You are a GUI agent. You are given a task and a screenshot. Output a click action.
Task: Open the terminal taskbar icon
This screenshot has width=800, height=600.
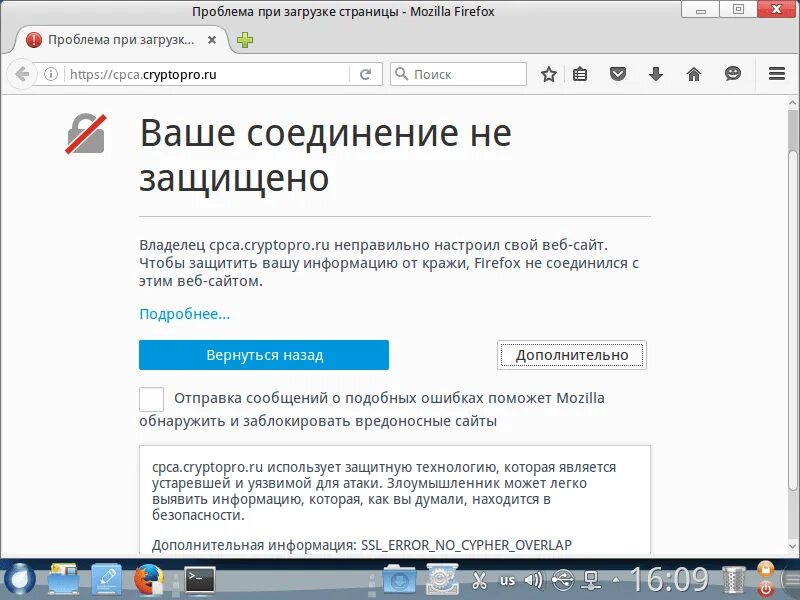(x=199, y=579)
